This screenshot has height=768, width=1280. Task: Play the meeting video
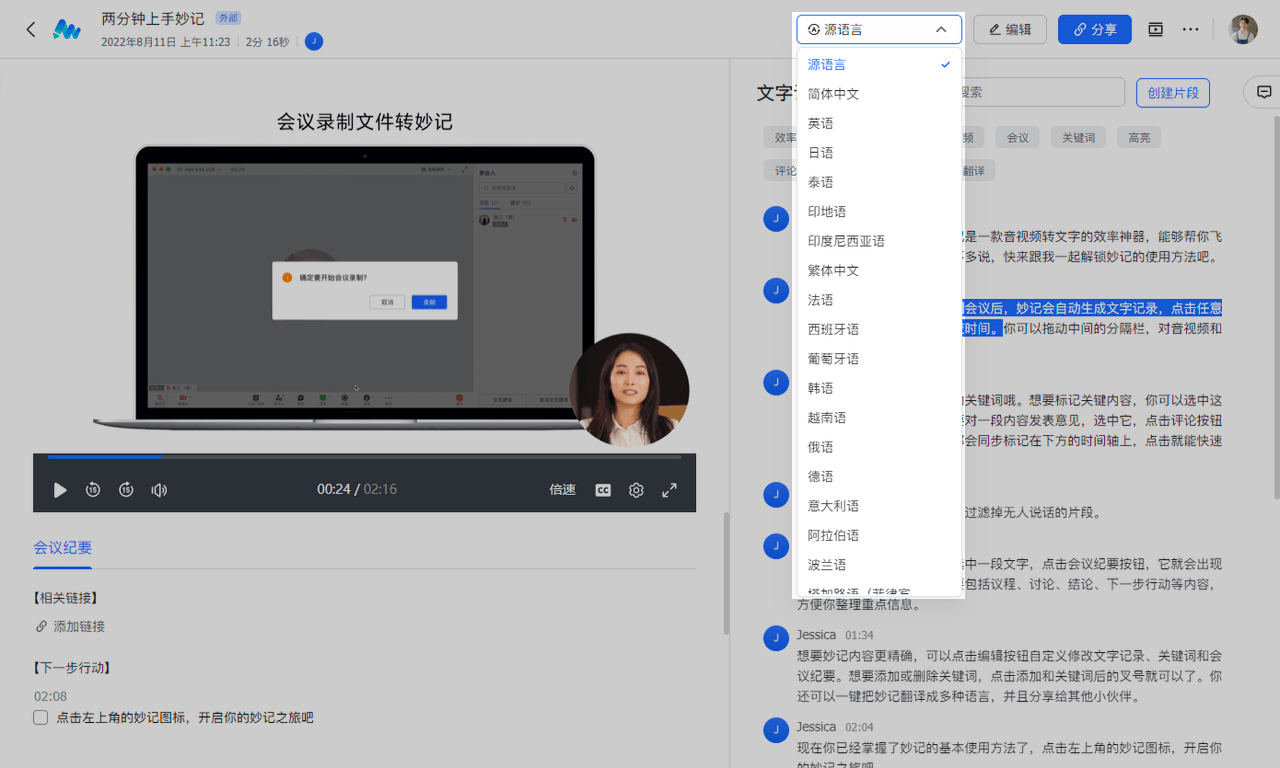pyautogui.click(x=60, y=490)
